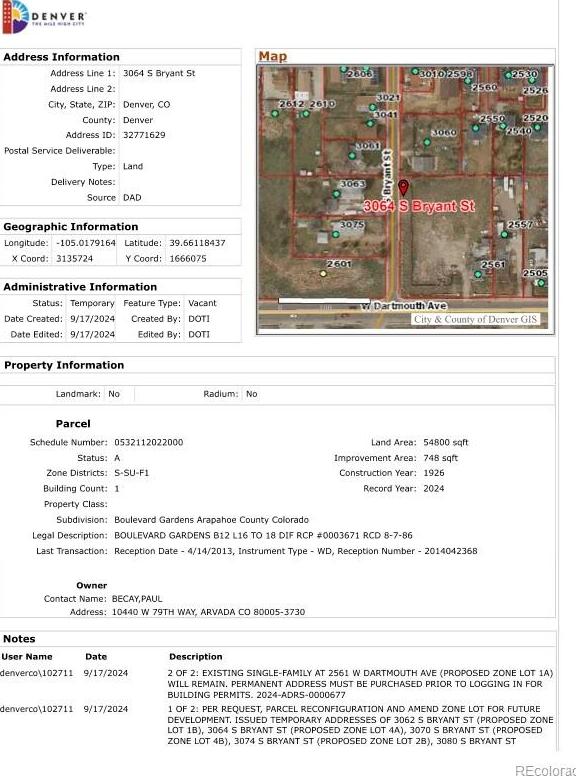Click the 3064 S Bryant St map label
The image size is (576, 776).
pyautogui.click(x=419, y=206)
